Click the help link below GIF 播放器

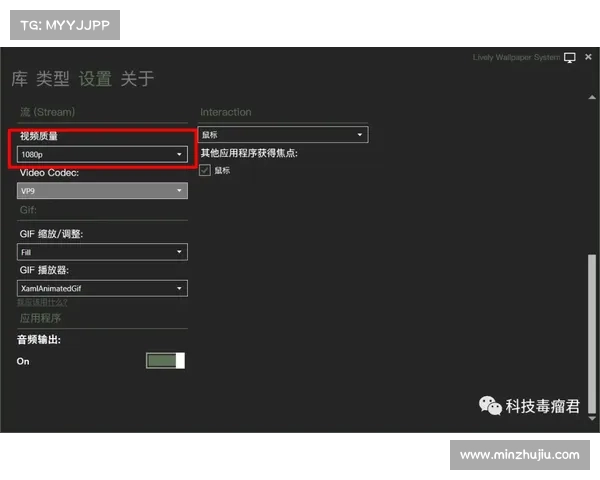41,301
